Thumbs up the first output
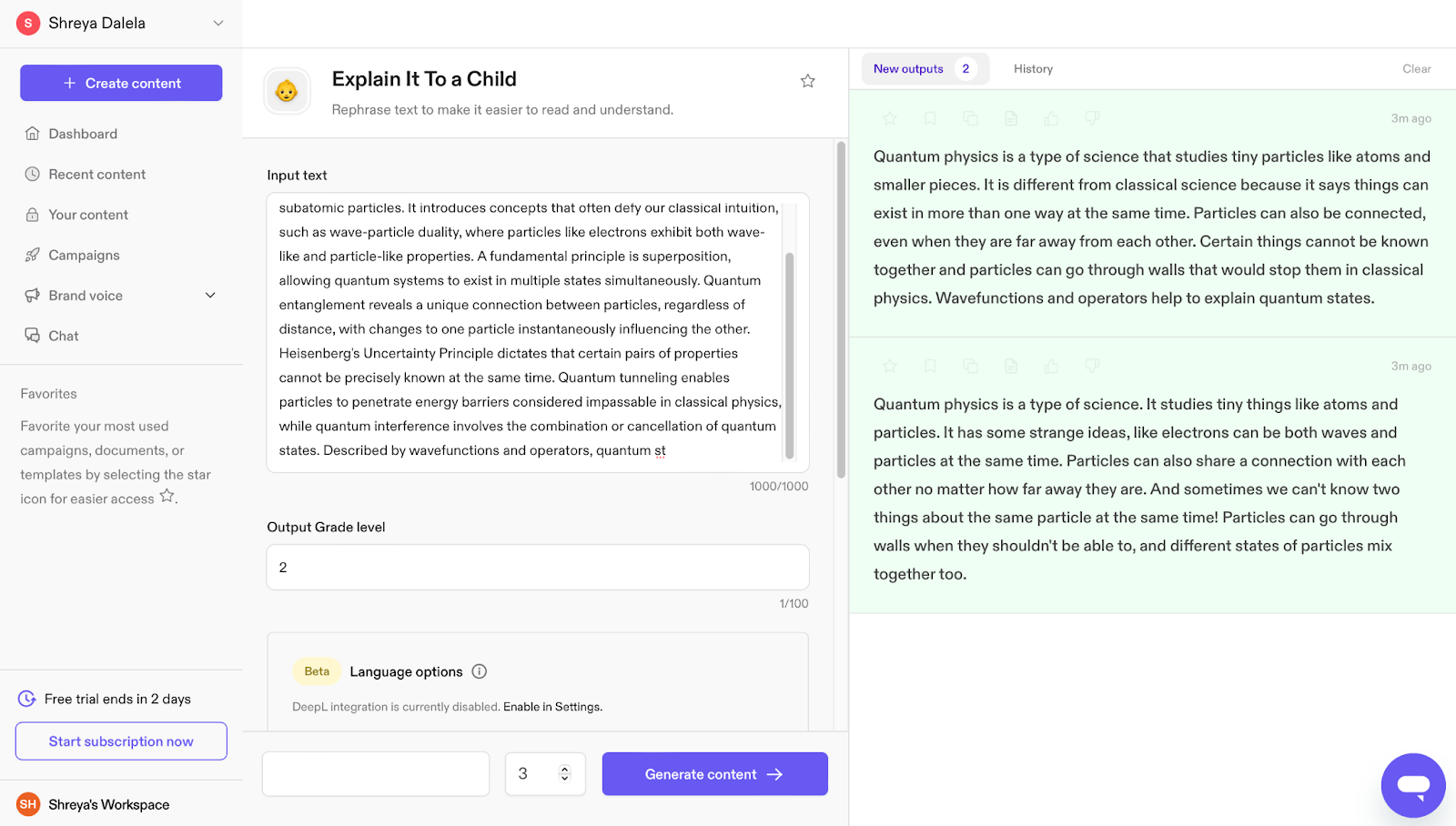 click(1052, 118)
